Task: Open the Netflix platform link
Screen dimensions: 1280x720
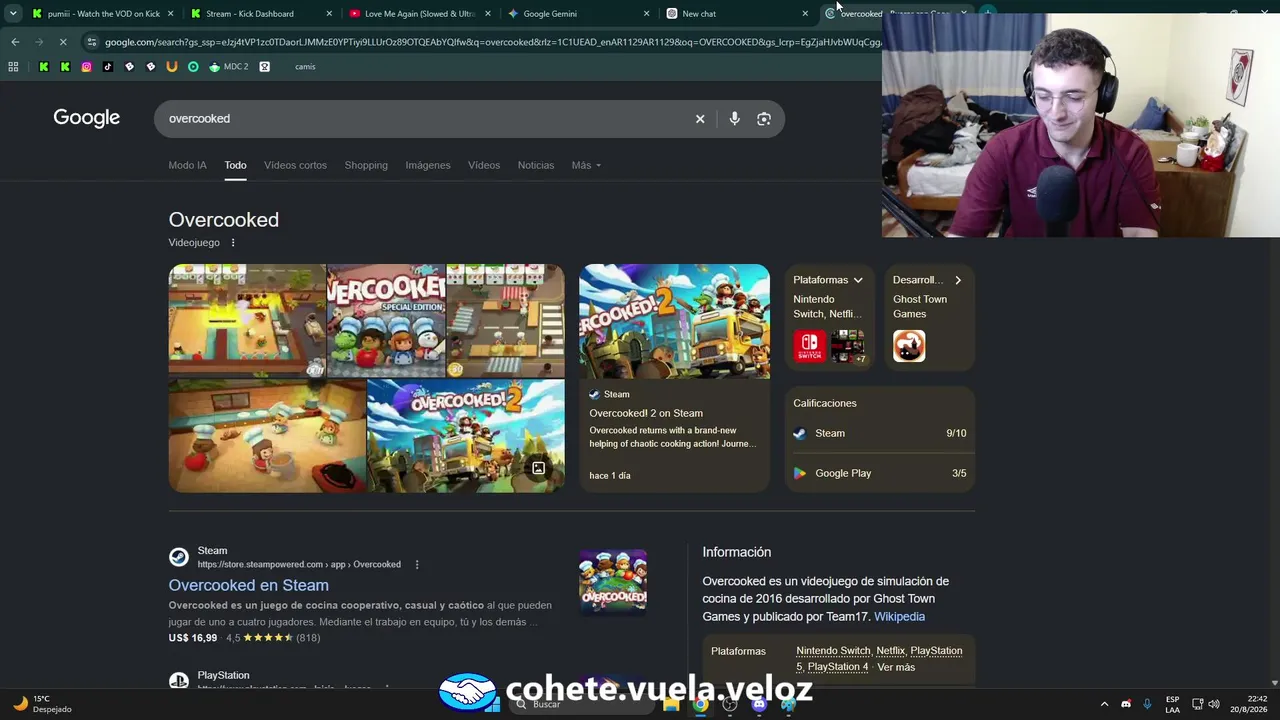Action: tap(891, 651)
